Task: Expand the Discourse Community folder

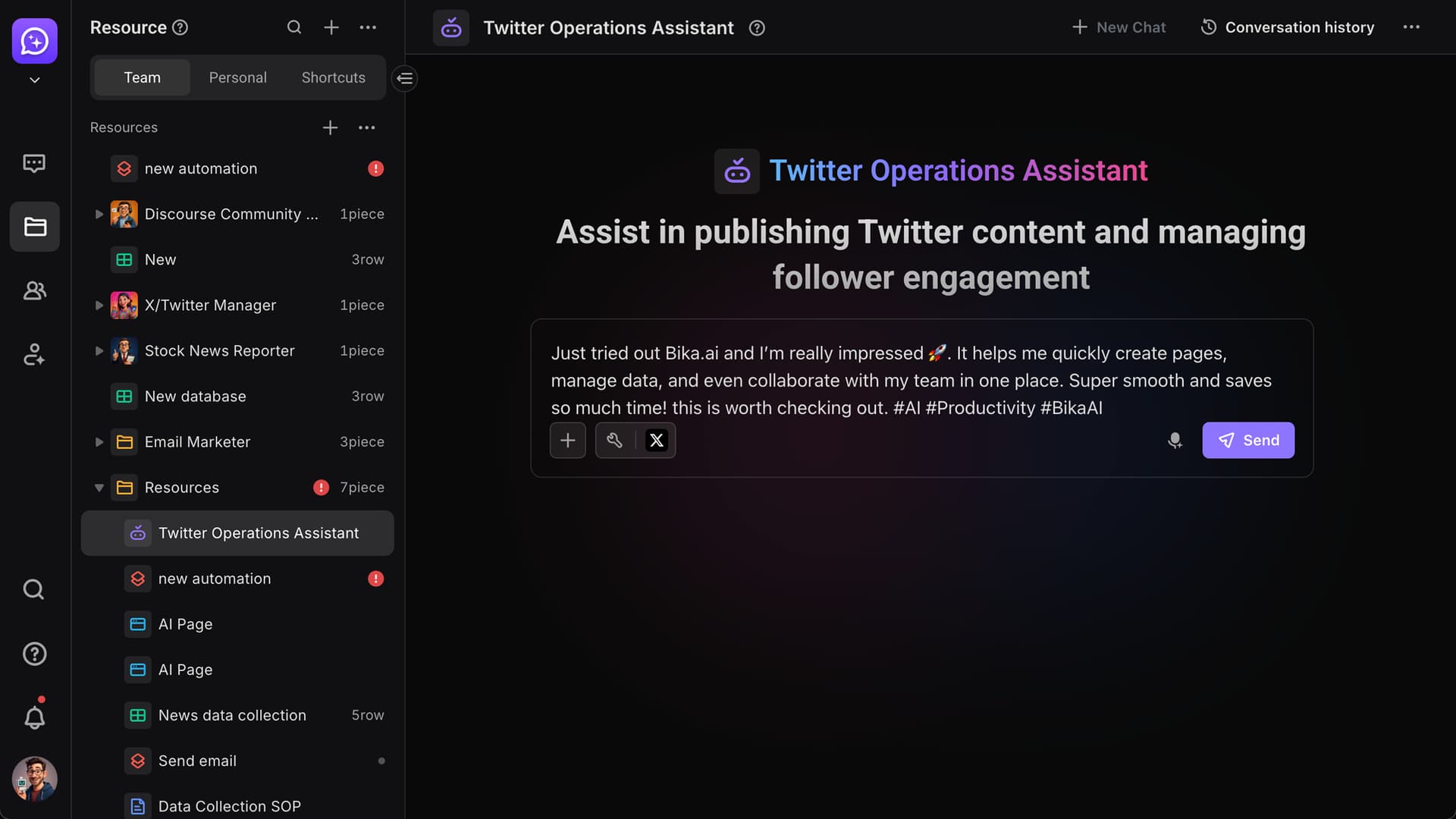Action: coord(99,215)
